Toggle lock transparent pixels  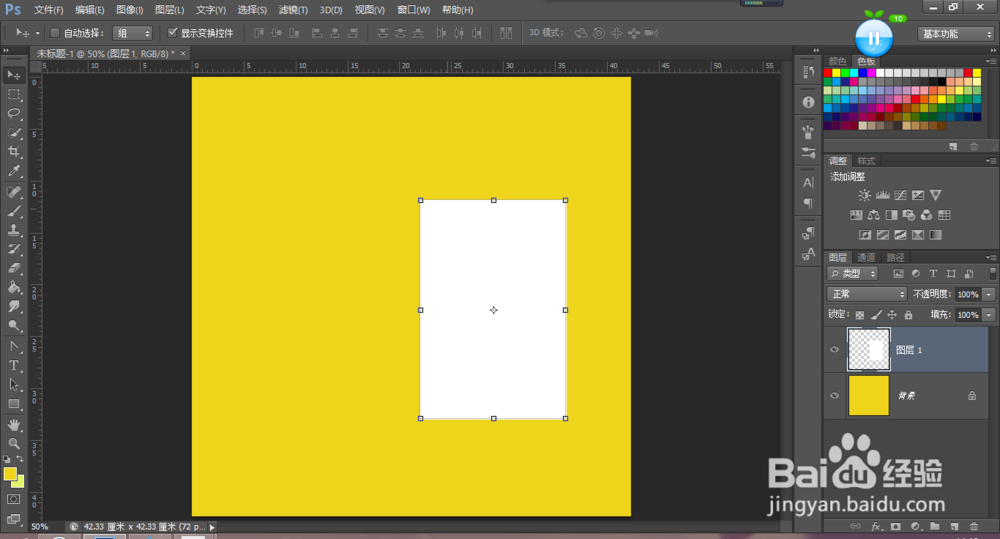click(860, 314)
